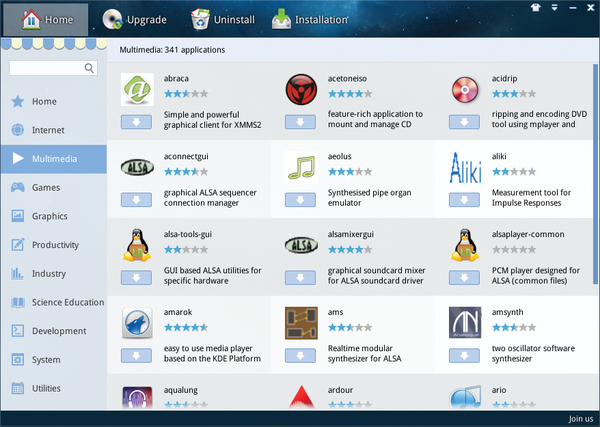
Task: Click the abraca app name
Action: tap(176, 78)
